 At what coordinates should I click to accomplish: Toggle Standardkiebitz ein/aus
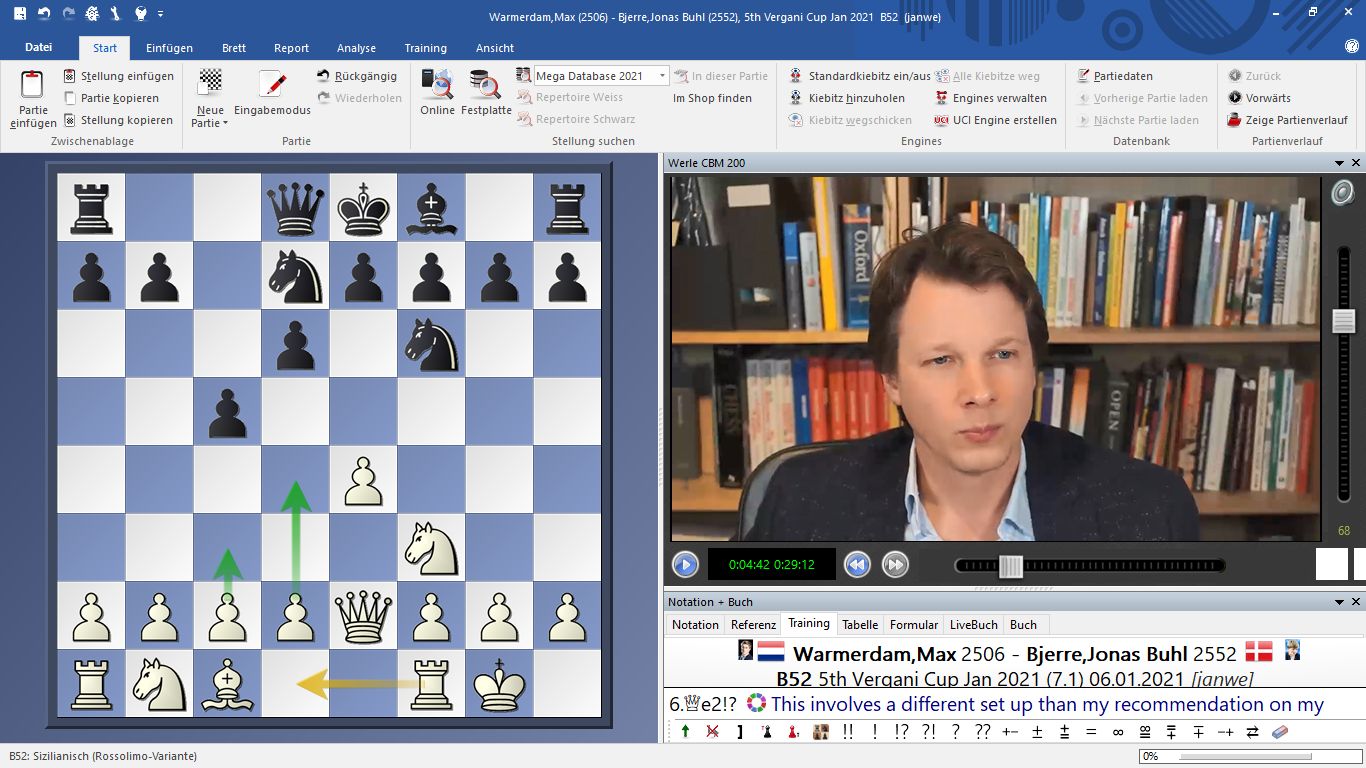click(860, 76)
